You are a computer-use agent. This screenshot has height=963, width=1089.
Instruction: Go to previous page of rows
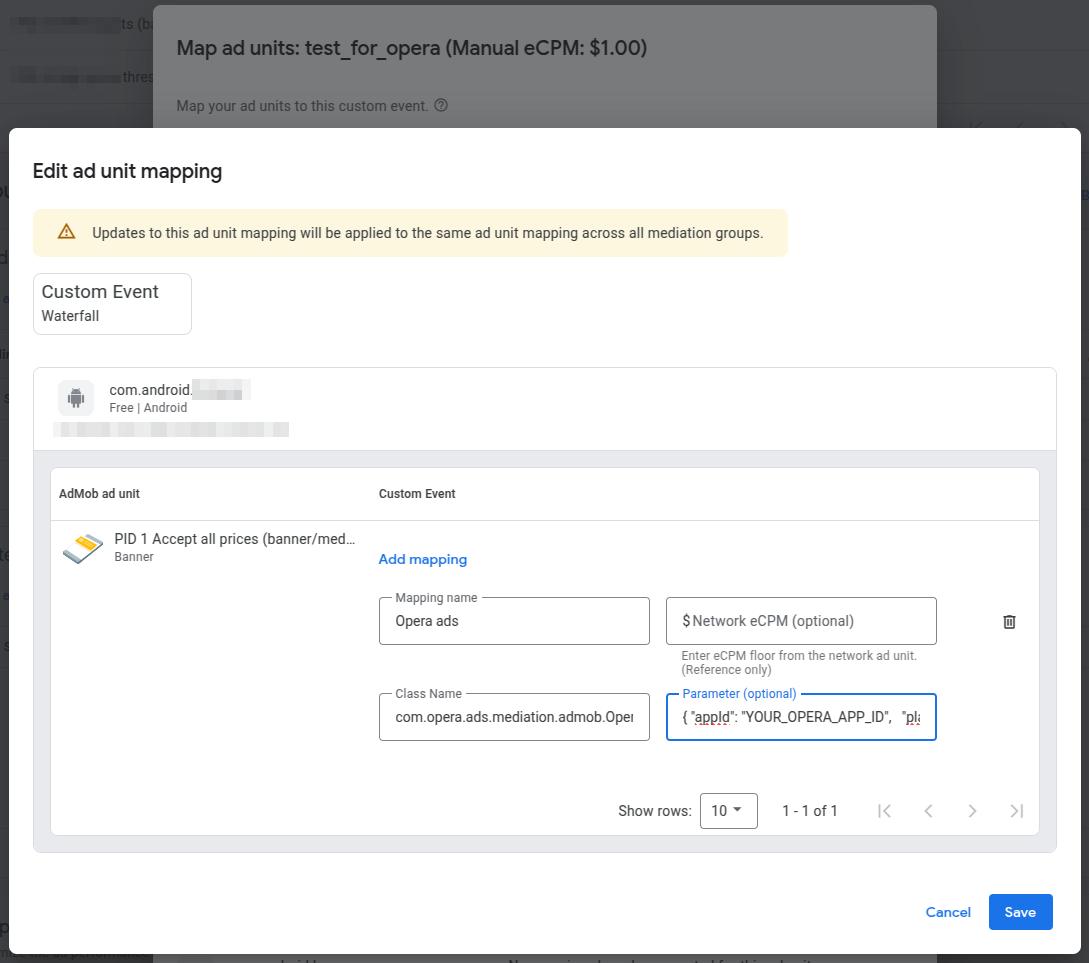tap(928, 811)
